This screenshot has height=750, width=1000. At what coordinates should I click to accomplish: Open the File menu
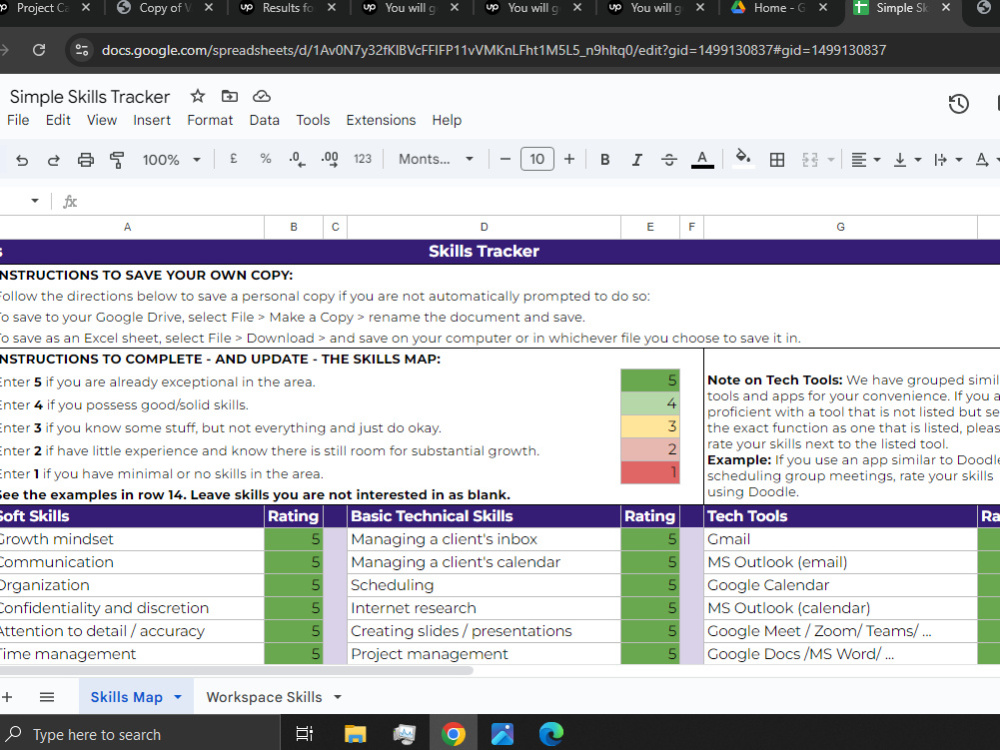[x=18, y=120]
